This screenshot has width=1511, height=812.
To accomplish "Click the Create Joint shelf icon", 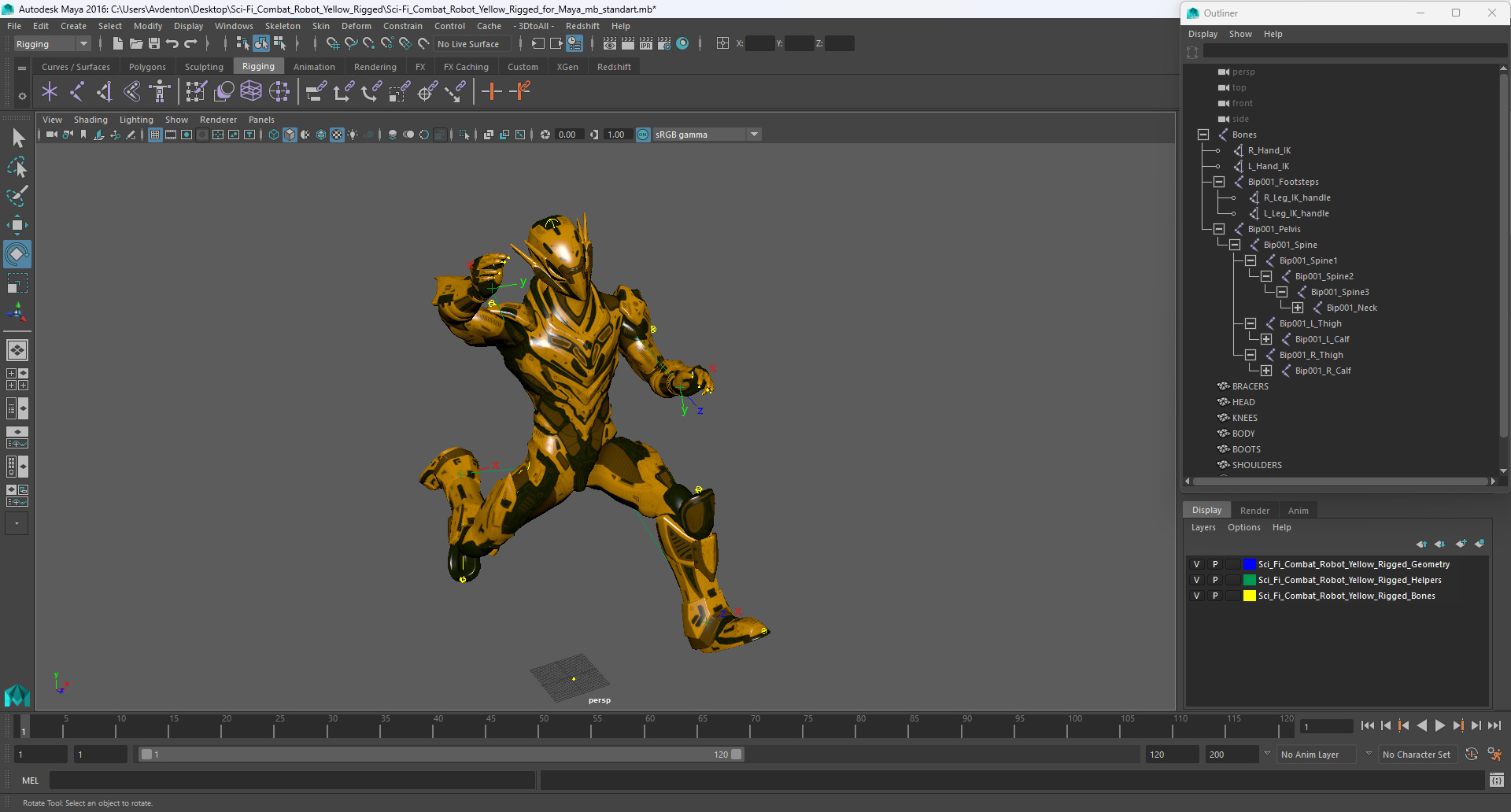I will tap(77, 92).
